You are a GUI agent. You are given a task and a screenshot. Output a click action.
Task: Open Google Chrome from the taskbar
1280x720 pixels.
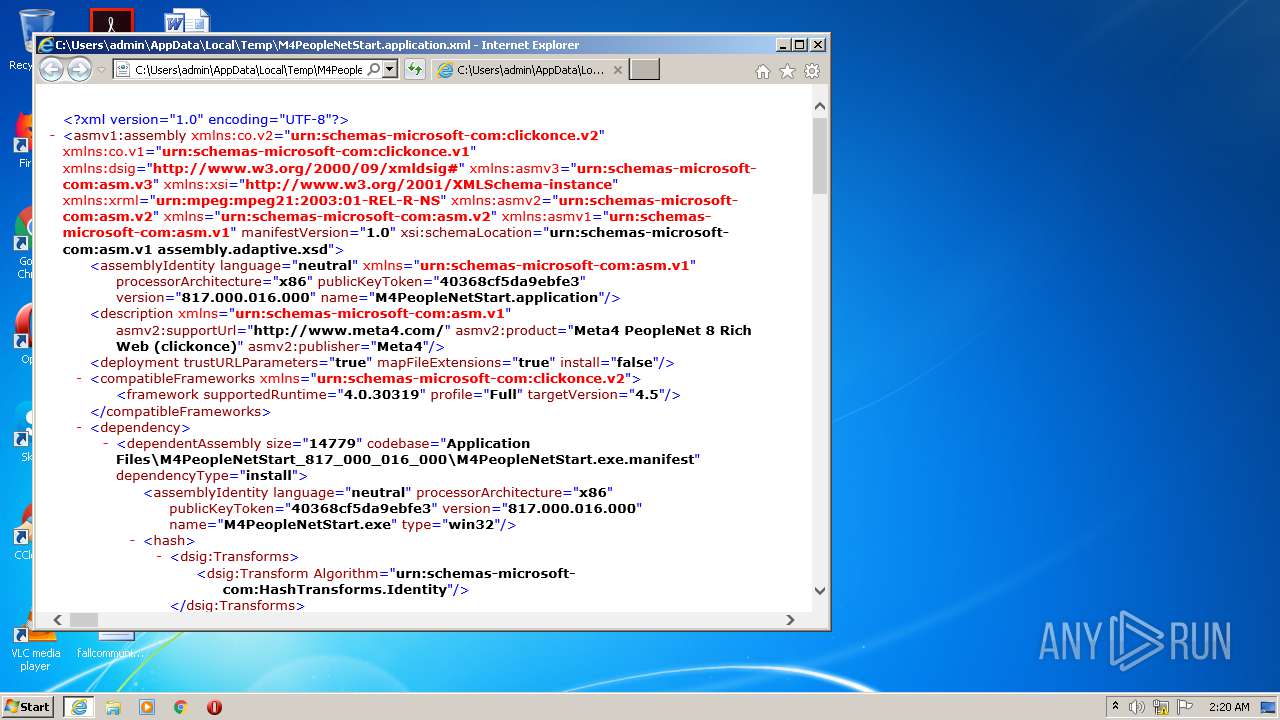181,706
